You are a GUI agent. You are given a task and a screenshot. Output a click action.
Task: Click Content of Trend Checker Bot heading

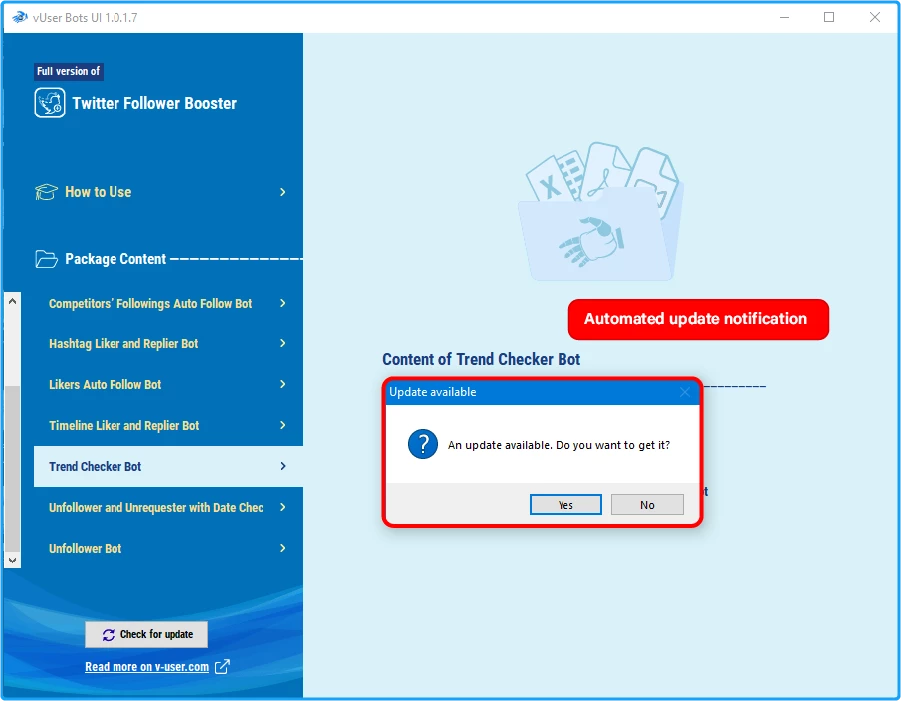tap(481, 359)
